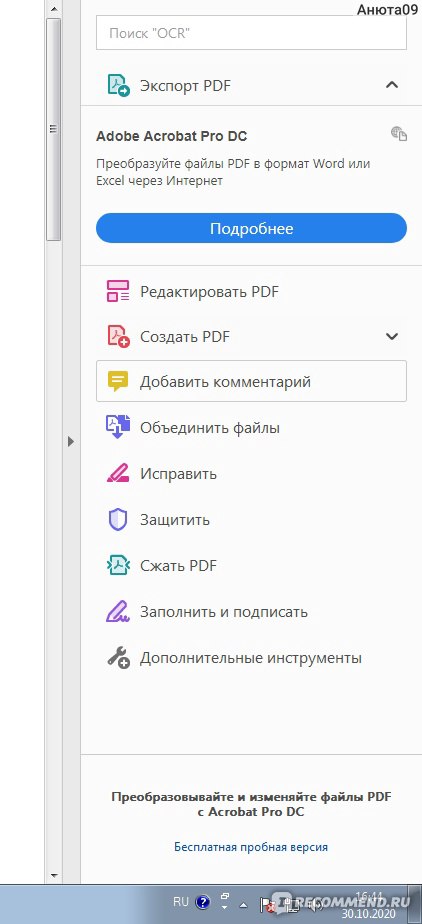
Task: Click the Protect shield icon
Action: tap(118, 520)
